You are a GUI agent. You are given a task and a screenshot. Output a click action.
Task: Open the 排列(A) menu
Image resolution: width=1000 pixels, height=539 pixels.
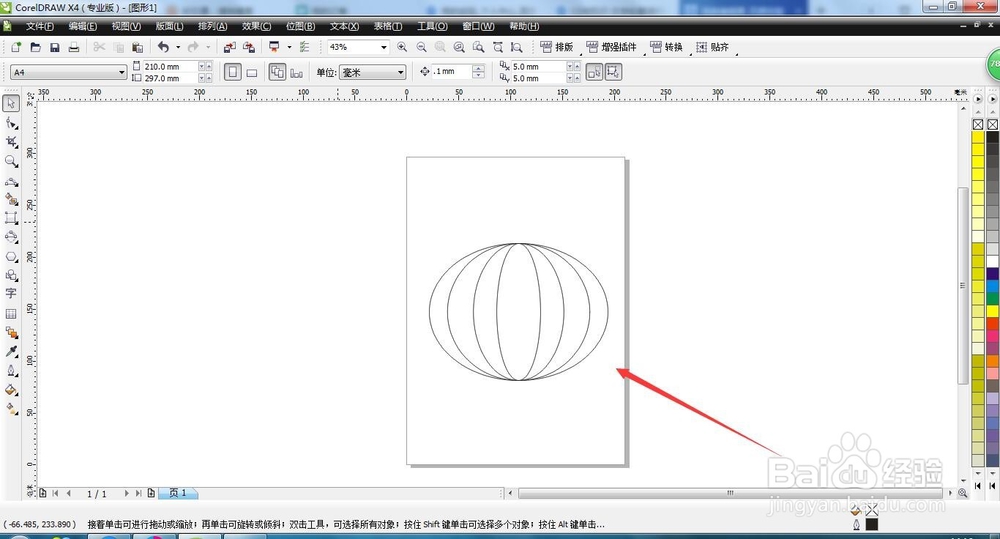click(212, 26)
